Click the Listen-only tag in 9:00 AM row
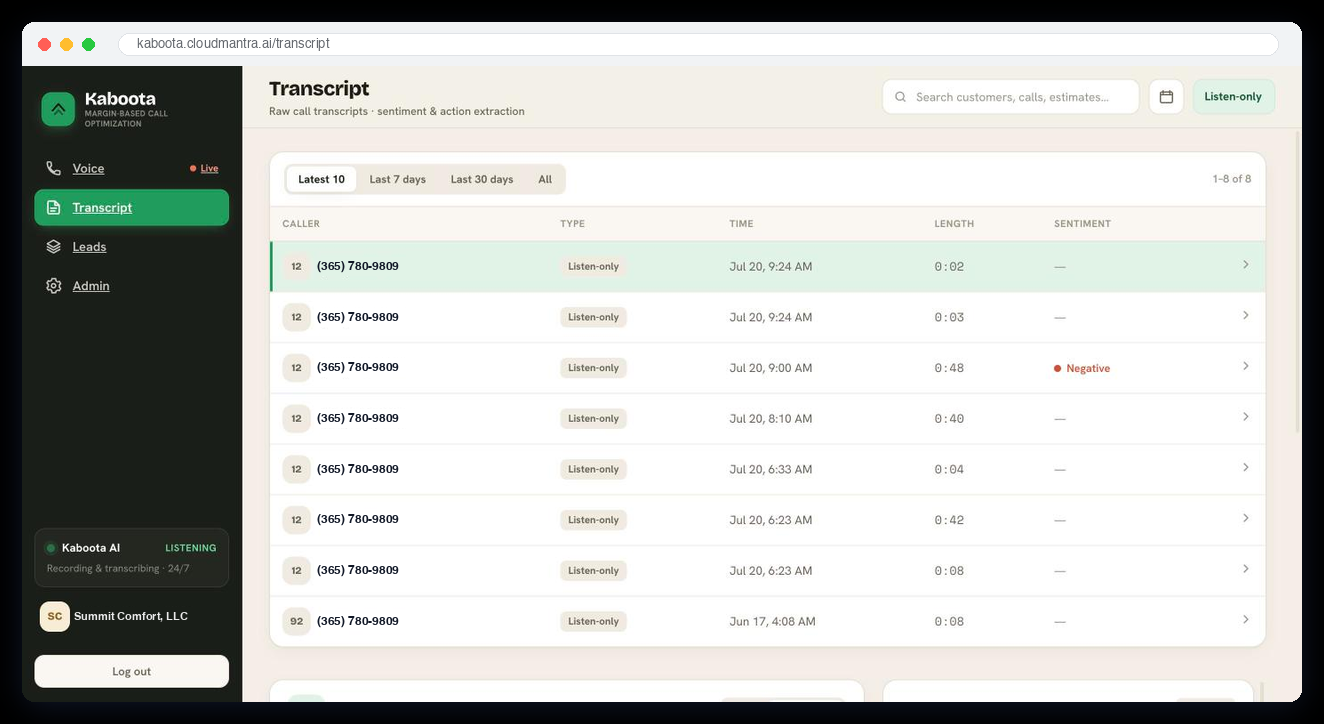This screenshot has width=1324, height=724. (593, 368)
